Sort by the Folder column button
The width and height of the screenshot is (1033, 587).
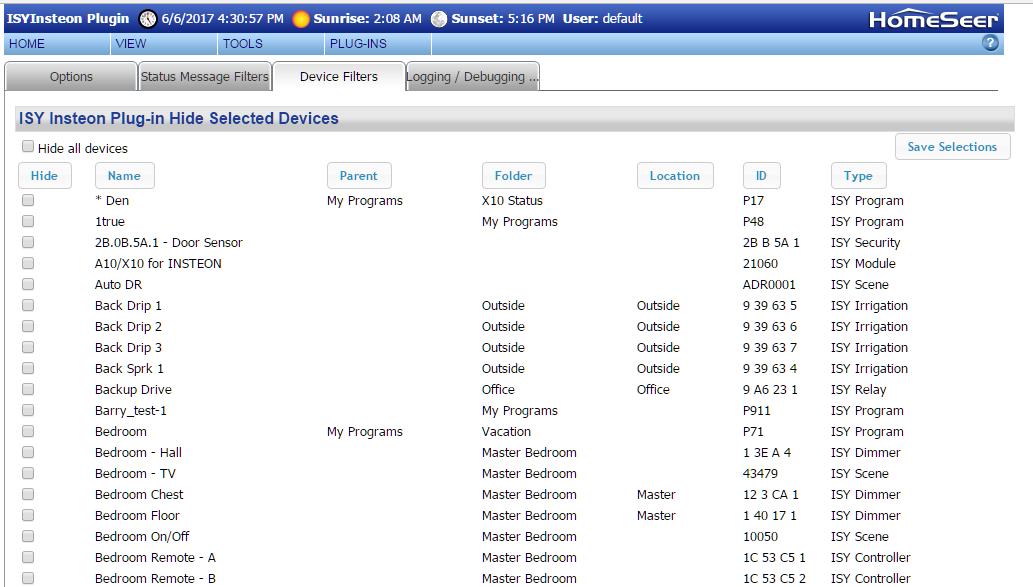pos(513,176)
